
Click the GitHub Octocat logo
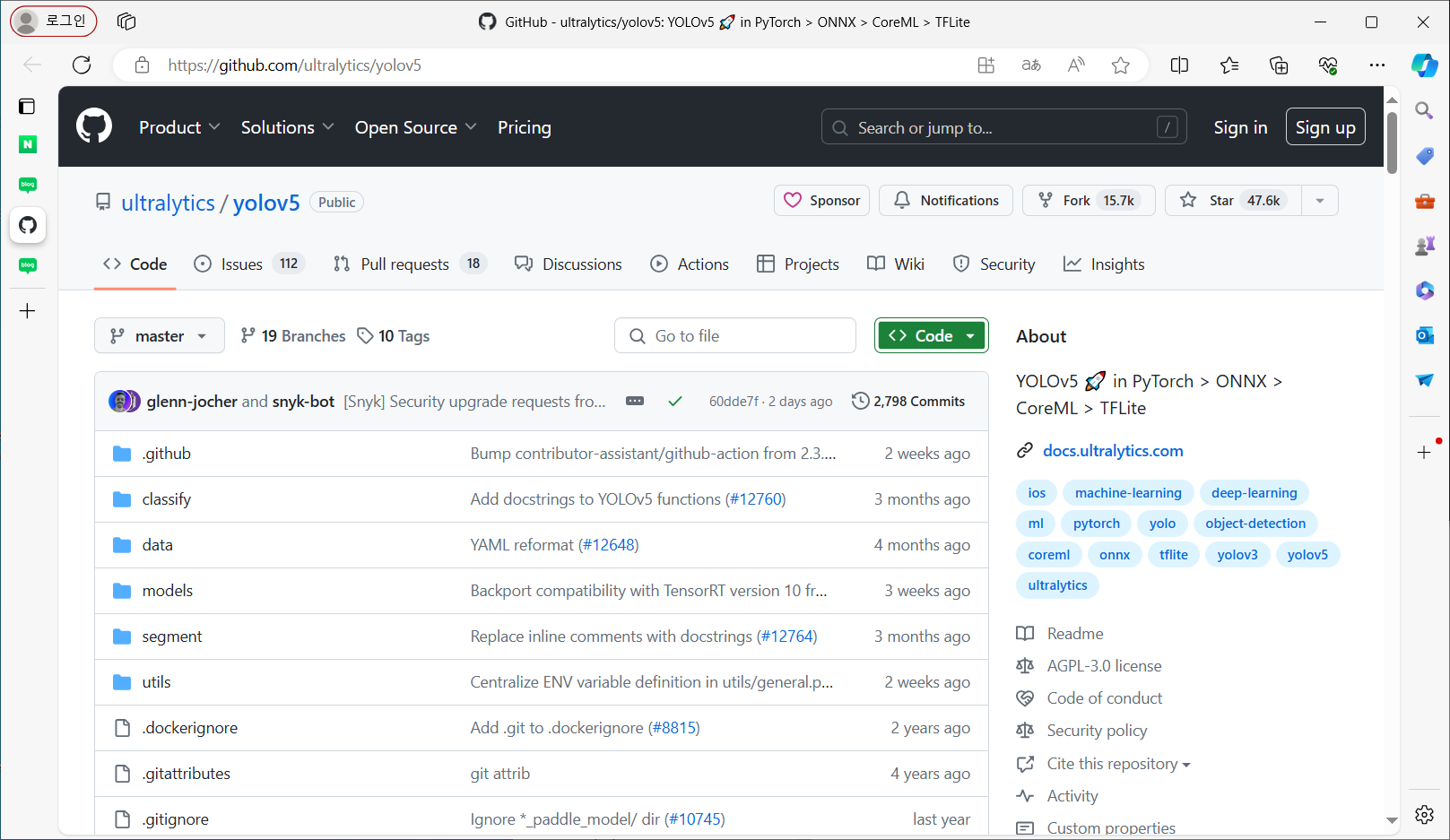click(94, 126)
